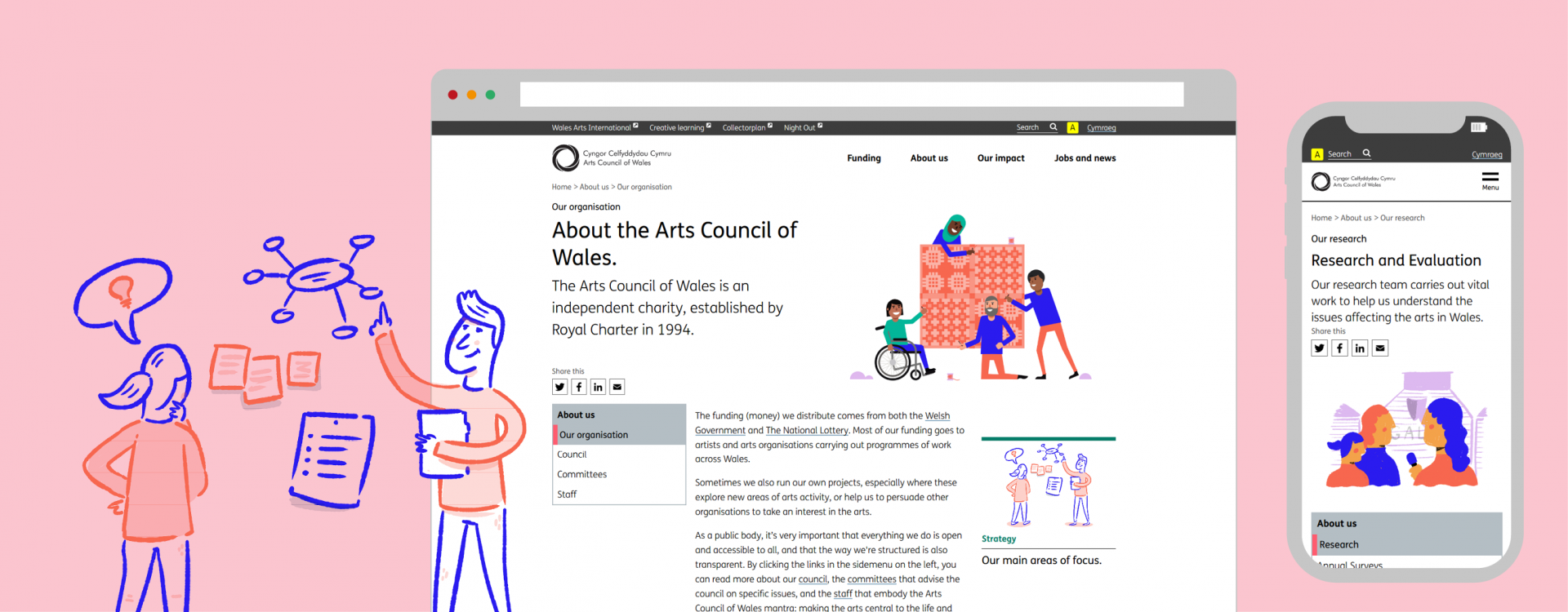Open Wales Arts International link
The image size is (1568, 612).
click(590, 128)
